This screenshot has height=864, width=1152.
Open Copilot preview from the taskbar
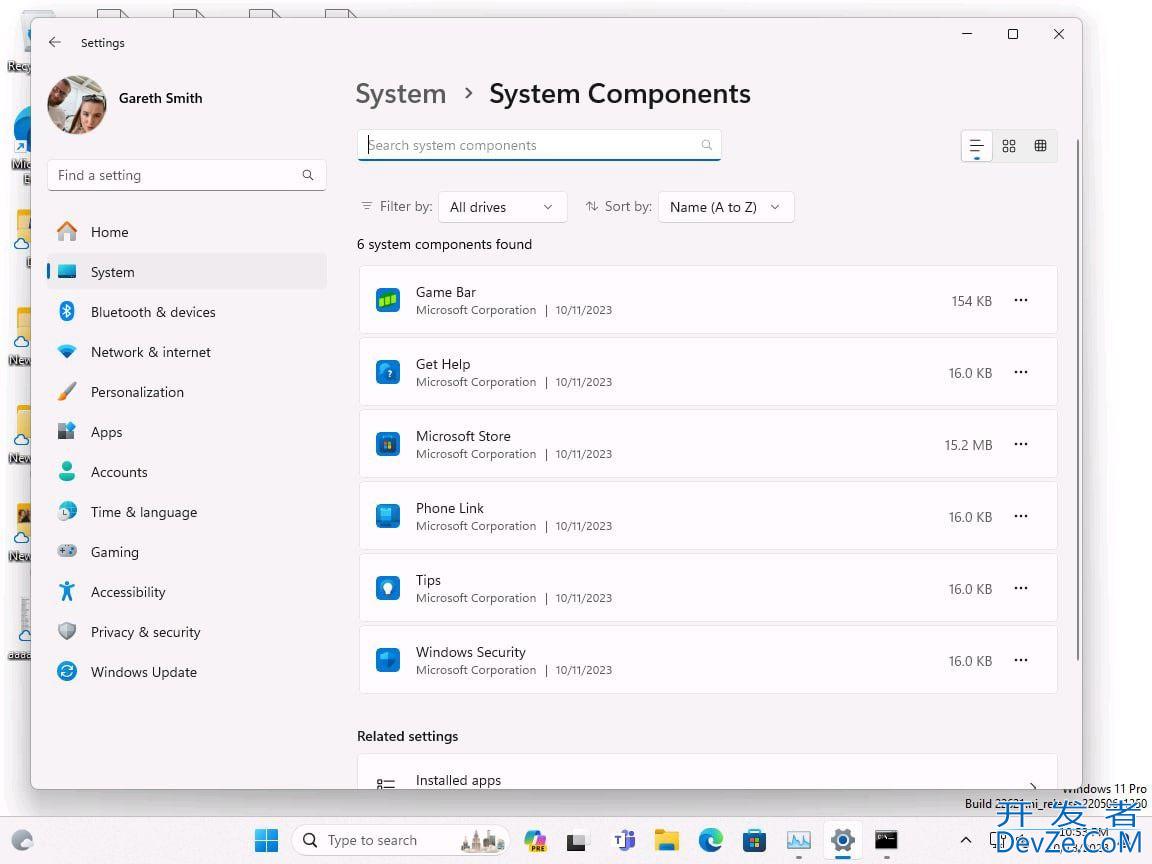click(x=536, y=840)
